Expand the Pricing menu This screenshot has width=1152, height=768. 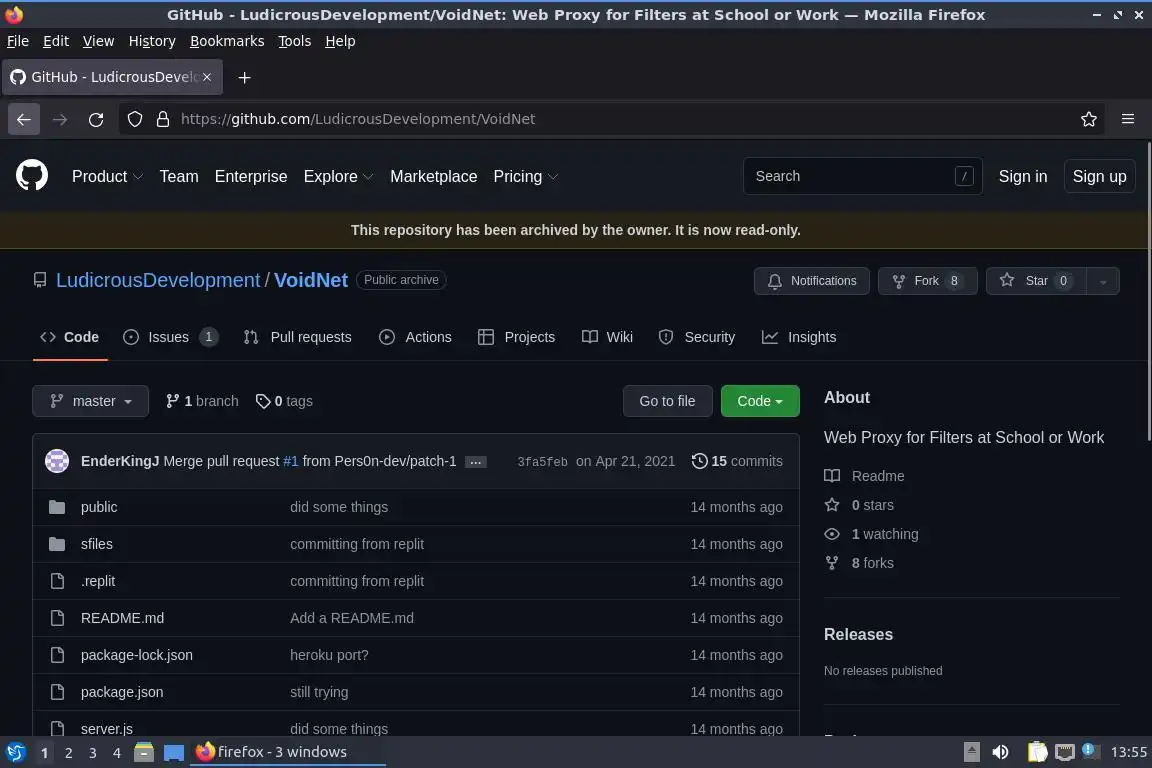click(525, 176)
